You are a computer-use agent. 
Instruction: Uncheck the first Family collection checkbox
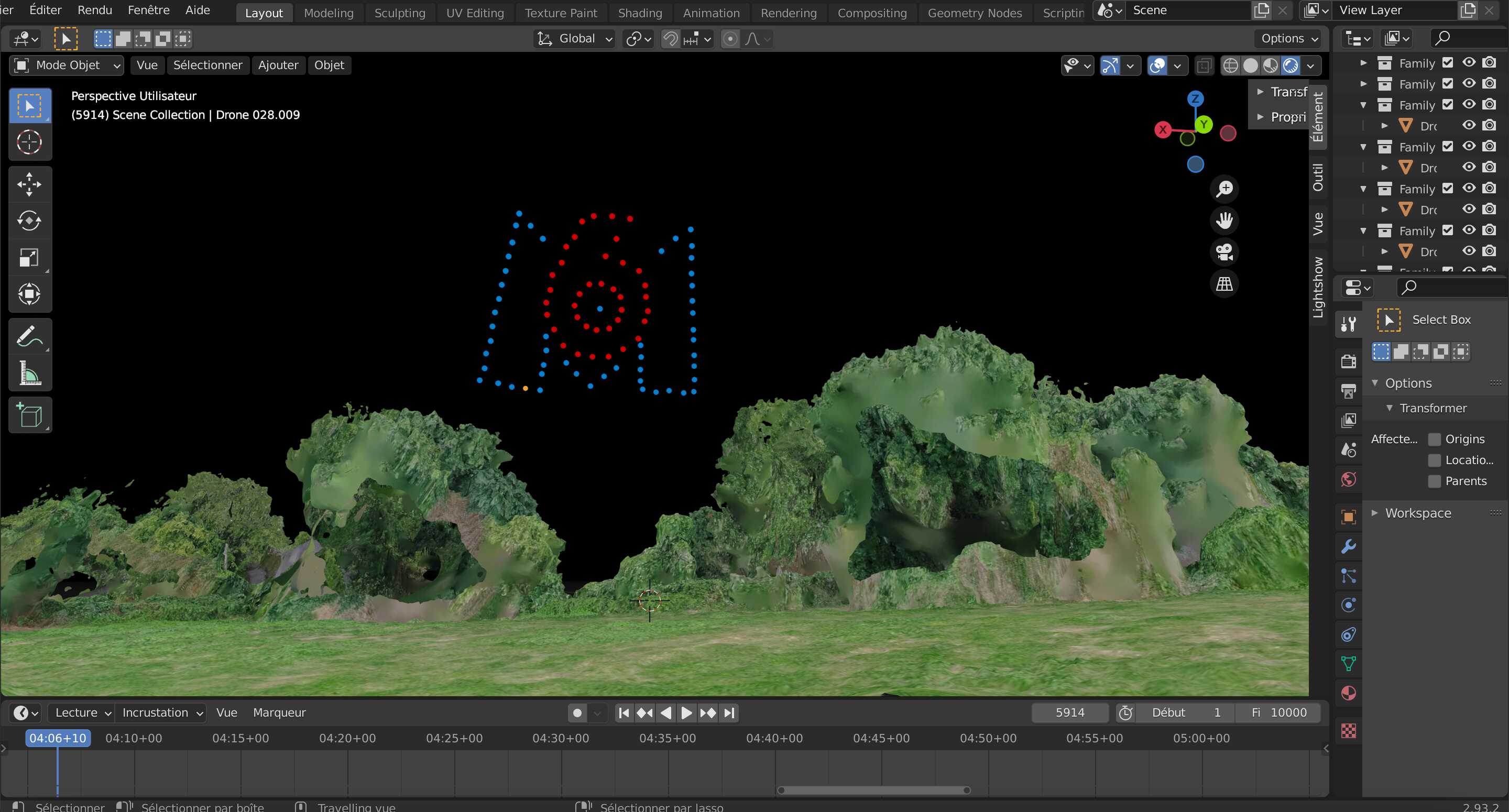point(1448,63)
